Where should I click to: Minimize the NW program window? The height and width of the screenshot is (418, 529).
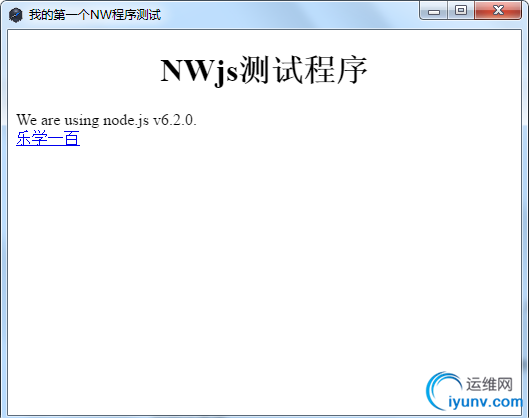click(x=434, y=10)
